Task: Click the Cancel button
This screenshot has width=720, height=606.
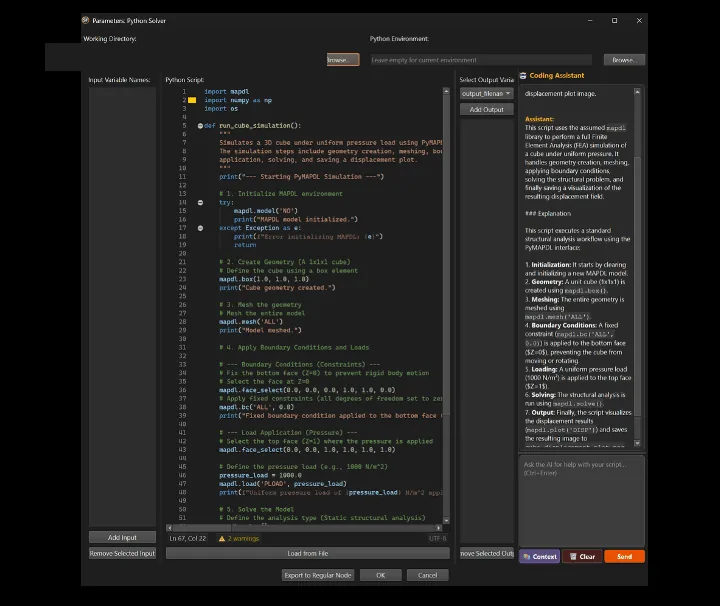Action: click(x=428, y=576)
